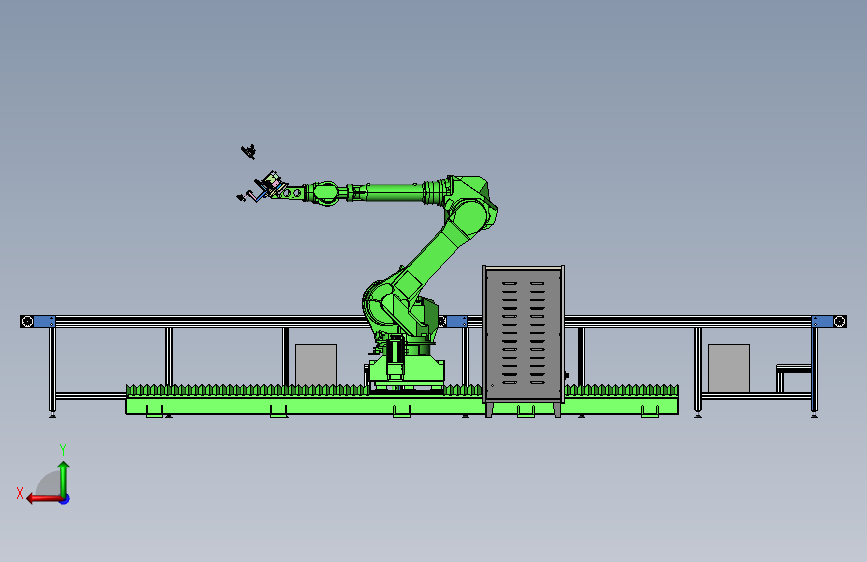Select the green robot's horizontal forearm

coord(393,192)
